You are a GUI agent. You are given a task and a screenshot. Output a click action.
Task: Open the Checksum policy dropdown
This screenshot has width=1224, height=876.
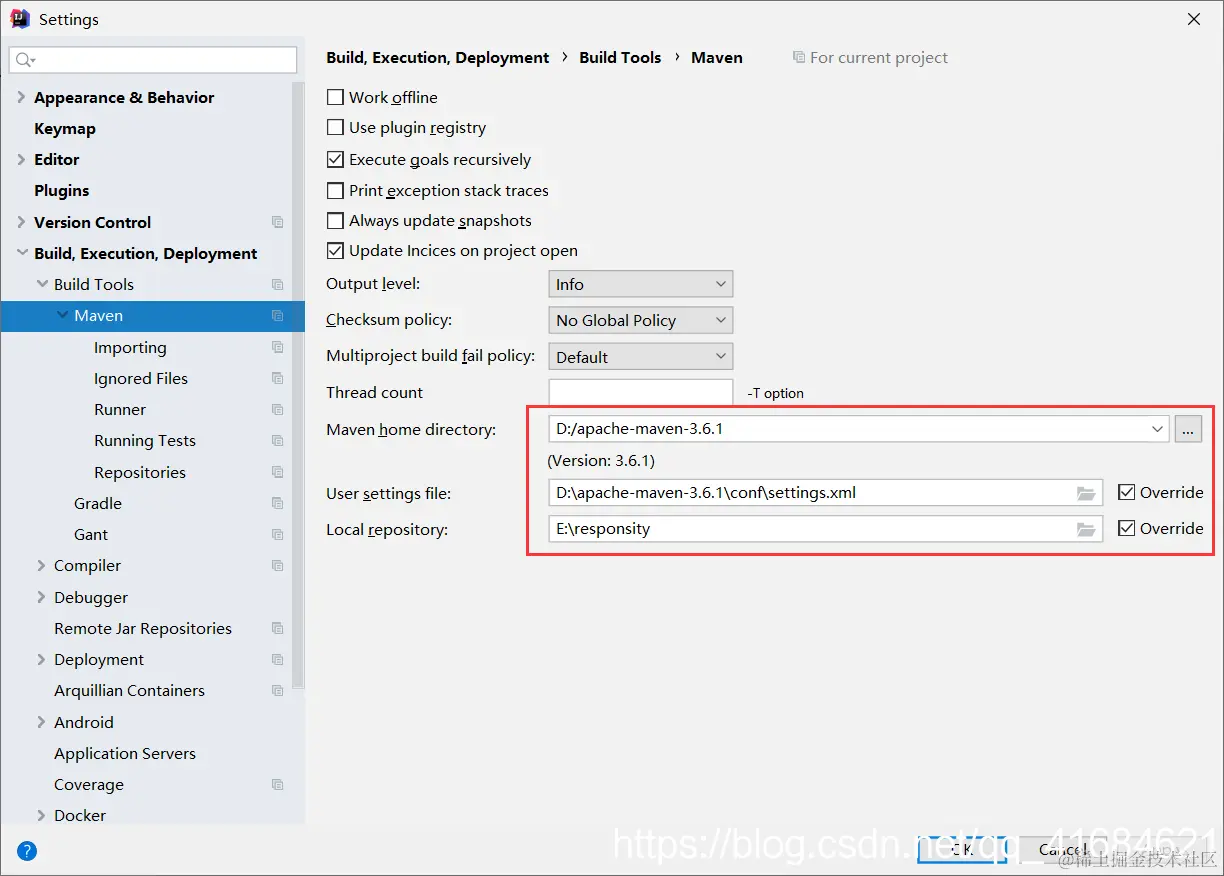641,320
